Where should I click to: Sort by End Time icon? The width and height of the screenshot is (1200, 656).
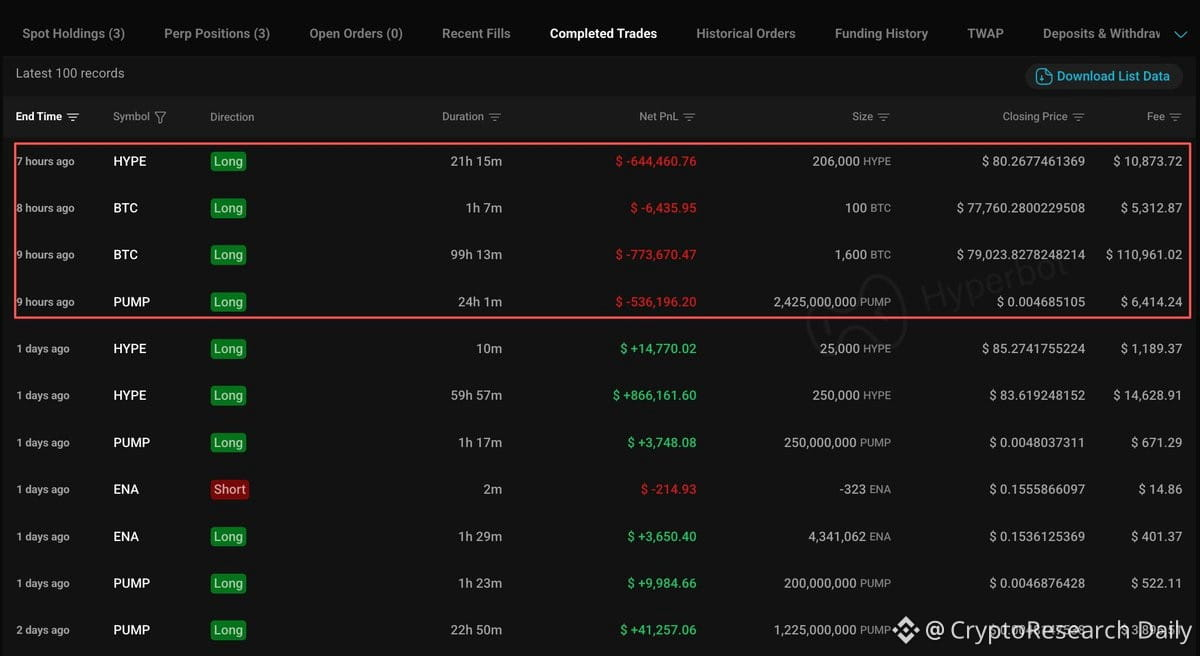pyautogui.click(x=73, y=117)
